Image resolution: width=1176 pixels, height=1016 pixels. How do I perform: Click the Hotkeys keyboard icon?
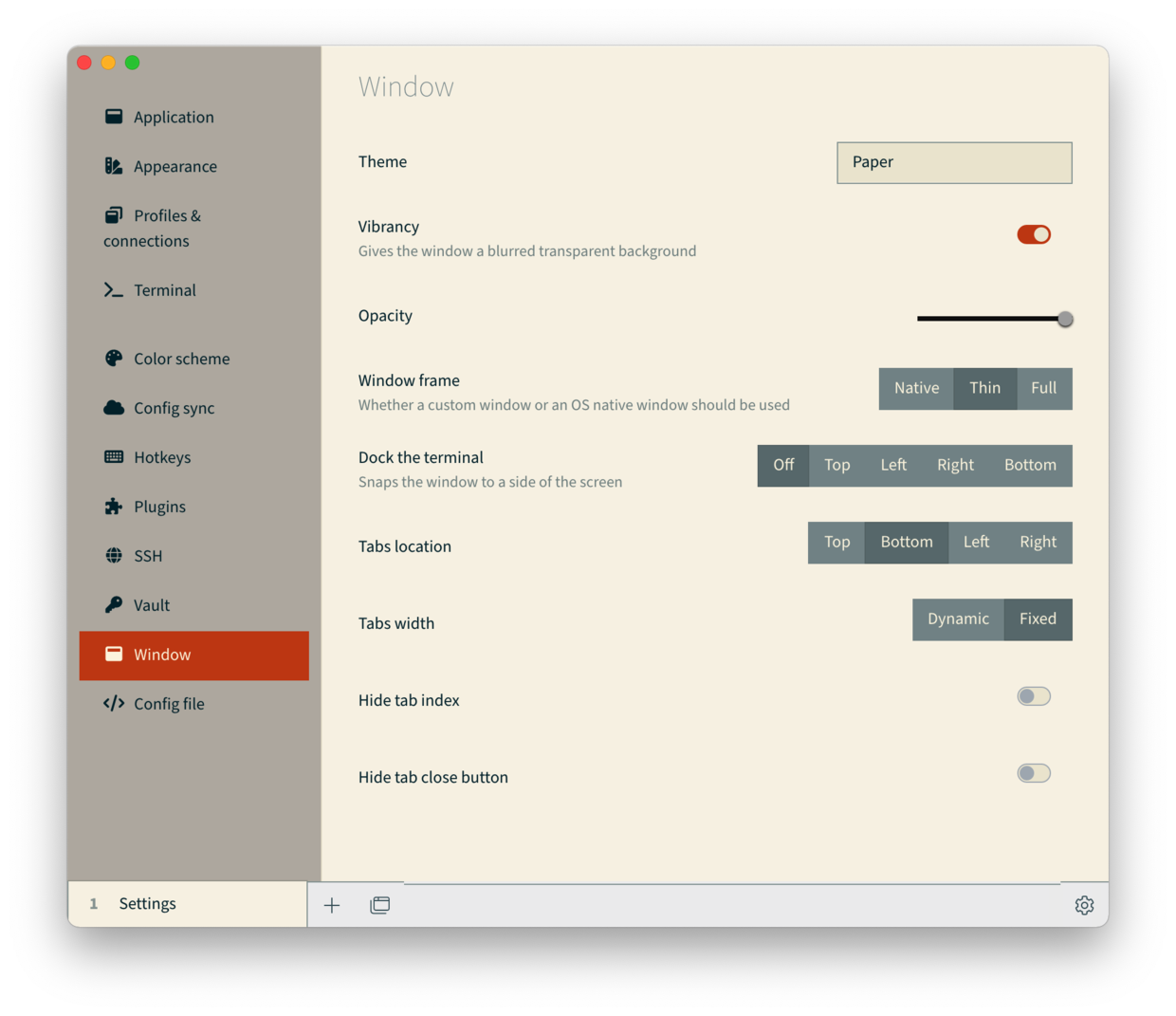114,457
